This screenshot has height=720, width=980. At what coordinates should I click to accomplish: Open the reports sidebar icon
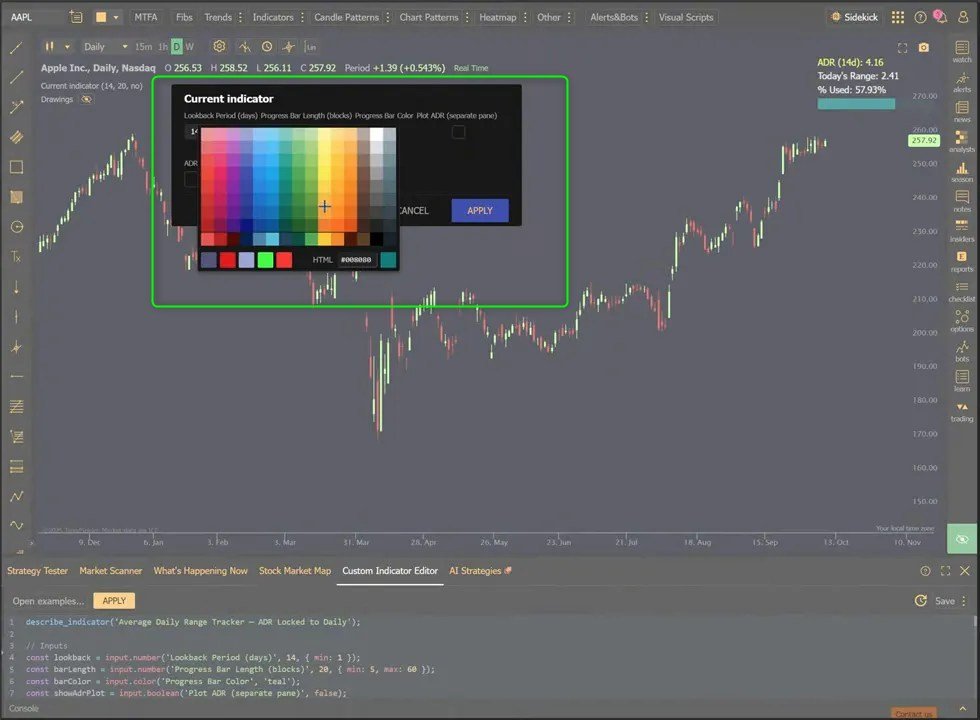[x=962, y=261]
